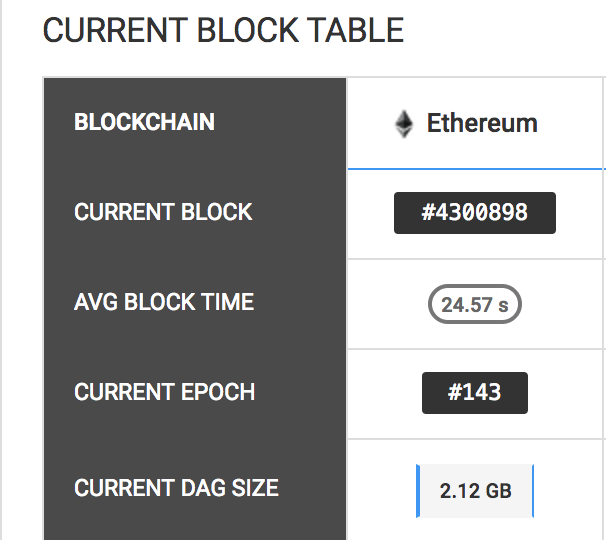Click the GB unit in DAG size value
The height and width of the screenshot is (540, 606).
(498, 492)
